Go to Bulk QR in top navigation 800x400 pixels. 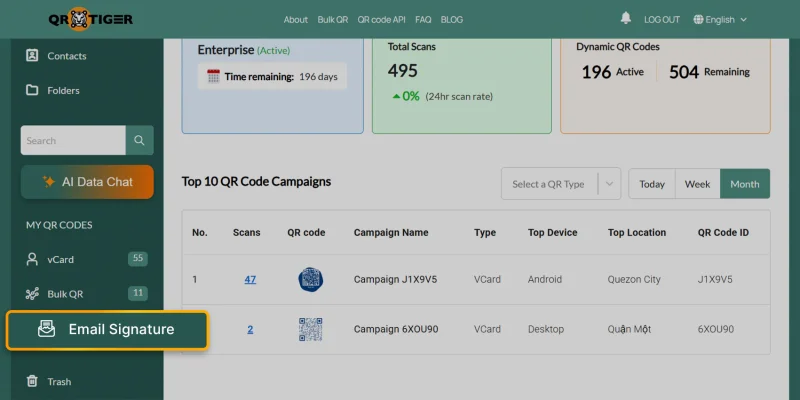point(333,19)
